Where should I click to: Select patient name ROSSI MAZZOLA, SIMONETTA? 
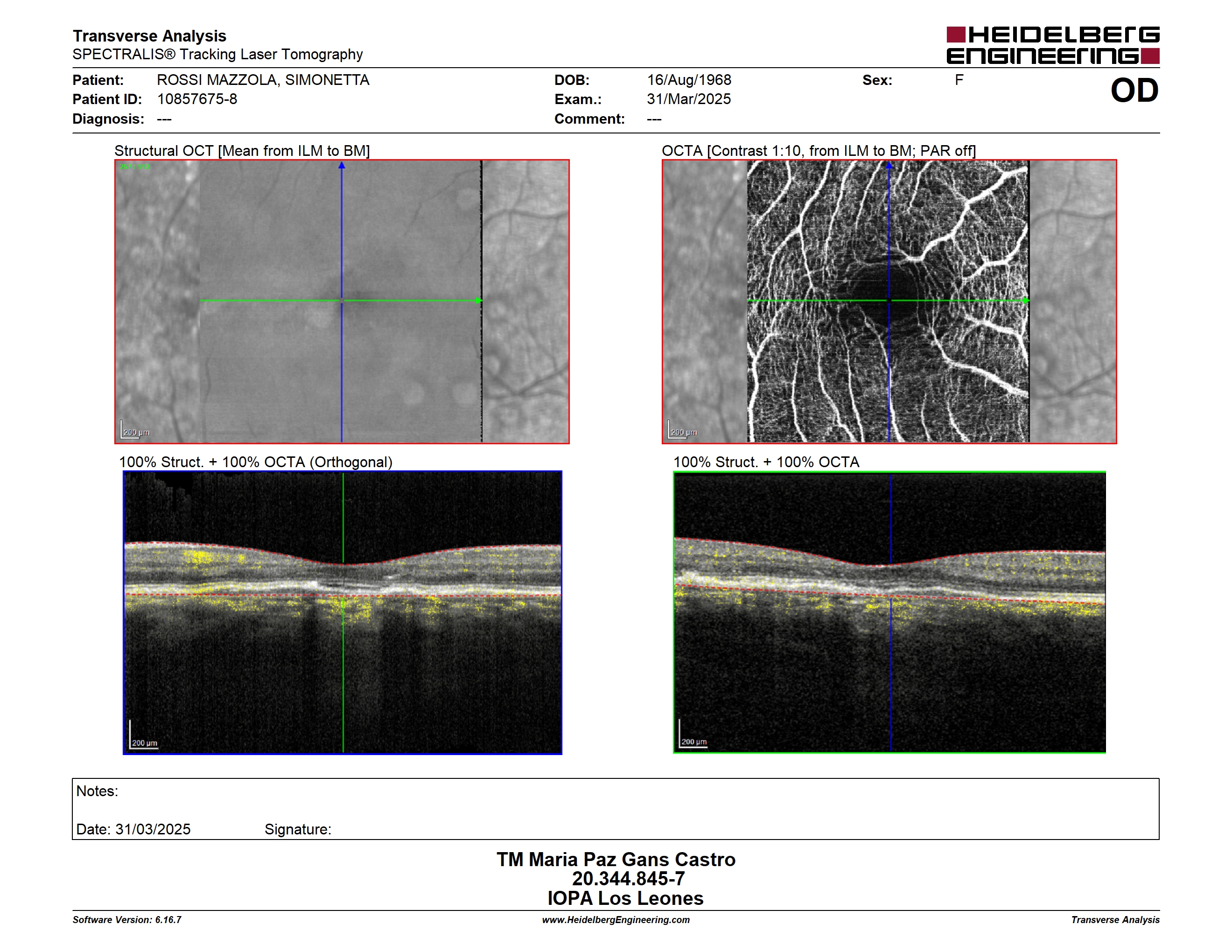(263, 80)
